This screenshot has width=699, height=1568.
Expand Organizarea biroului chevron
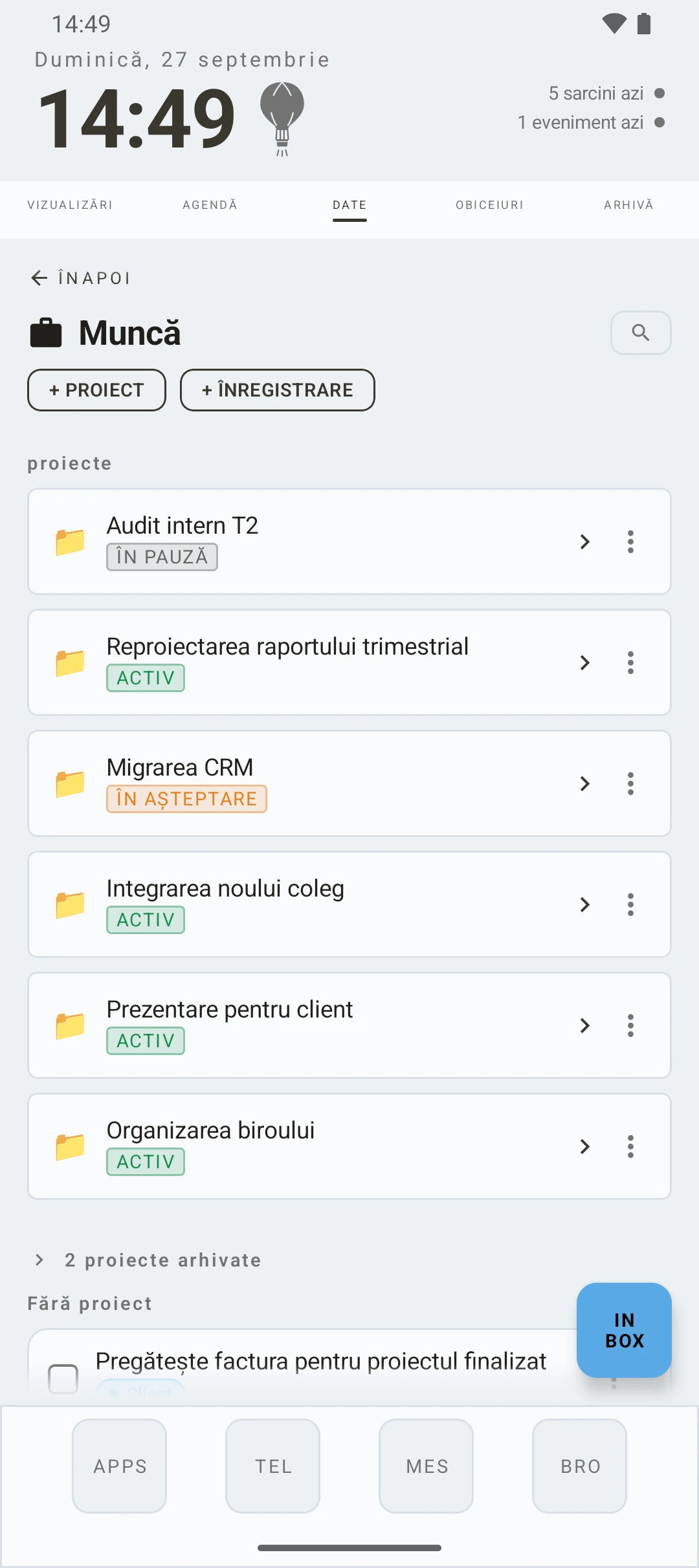click(x=585, y=1146)
